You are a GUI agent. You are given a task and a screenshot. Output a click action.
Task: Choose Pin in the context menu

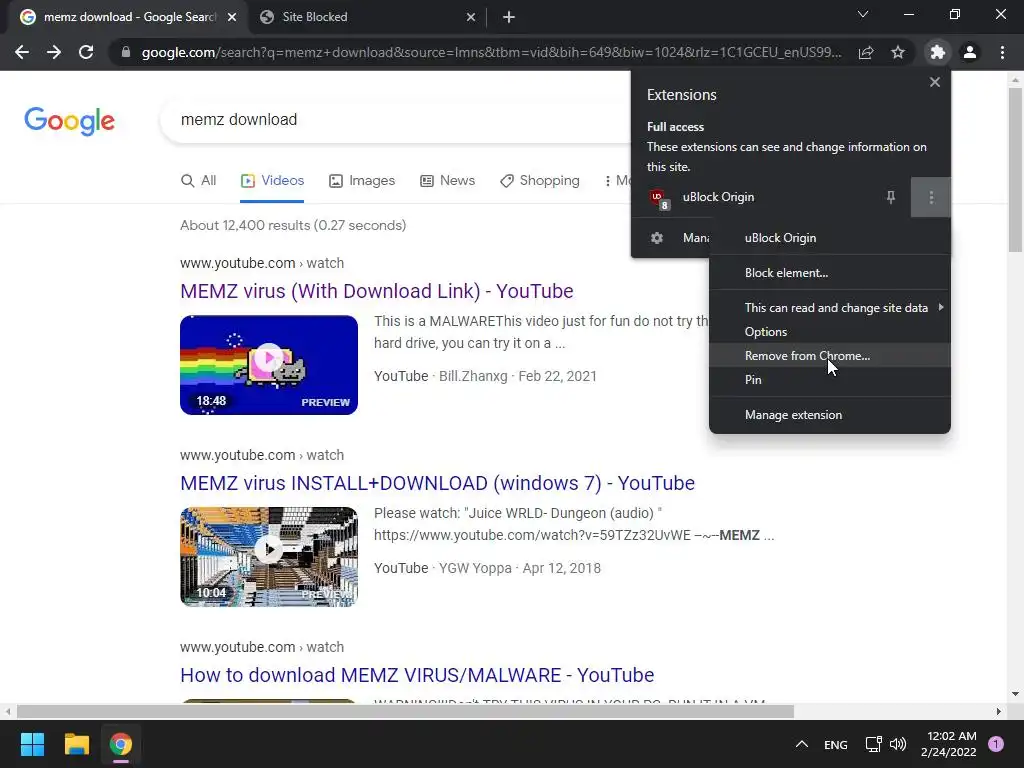[829, 380]
